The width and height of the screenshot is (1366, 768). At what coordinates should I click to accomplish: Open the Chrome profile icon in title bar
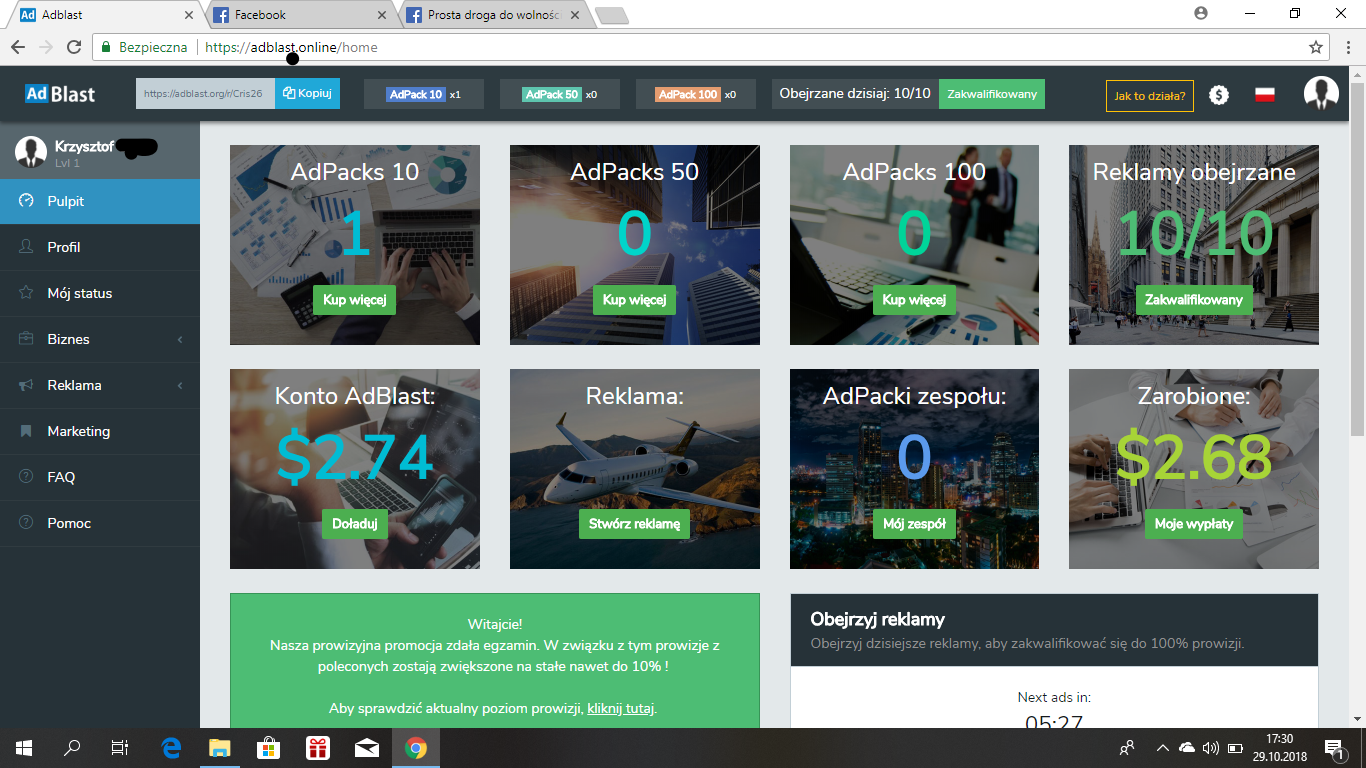(x=1201, y=14)
